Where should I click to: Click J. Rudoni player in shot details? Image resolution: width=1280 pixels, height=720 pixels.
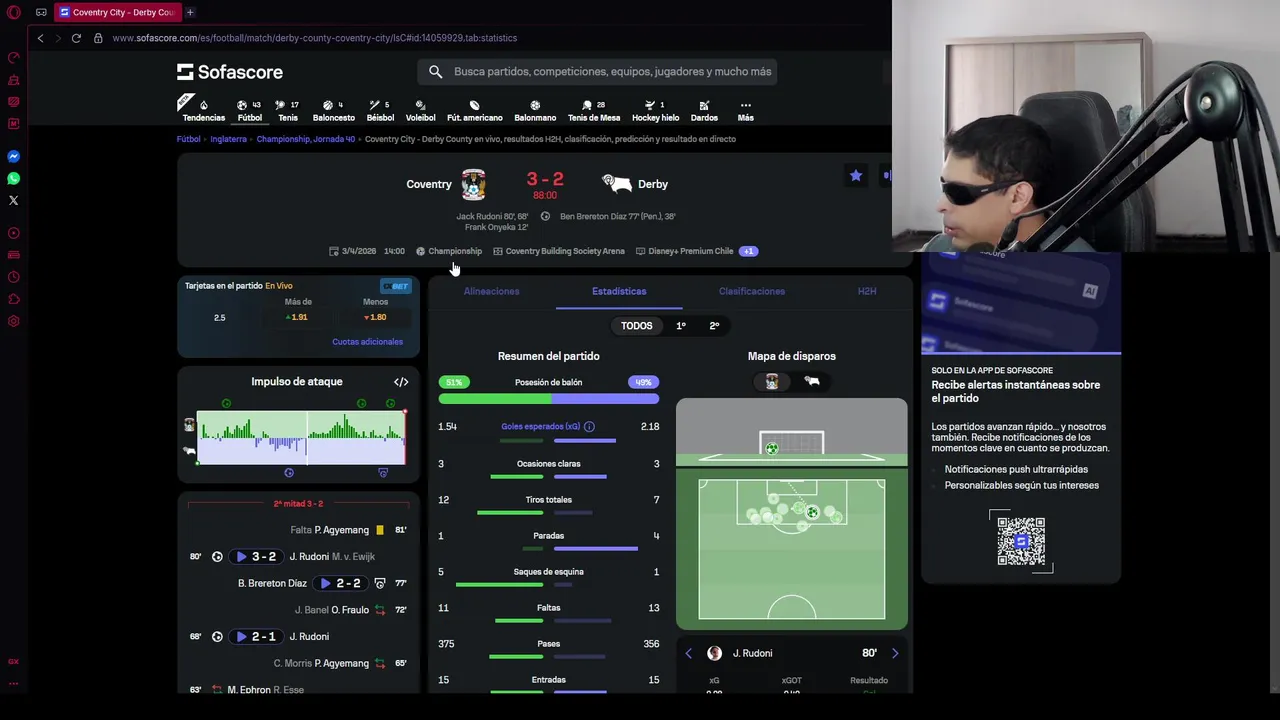[752, 653]
